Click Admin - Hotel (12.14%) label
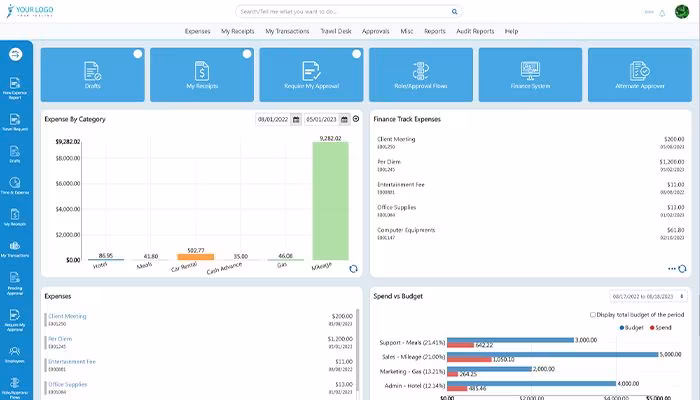Image resolution: width=700 pixels, height=400 pixels. 415,386
